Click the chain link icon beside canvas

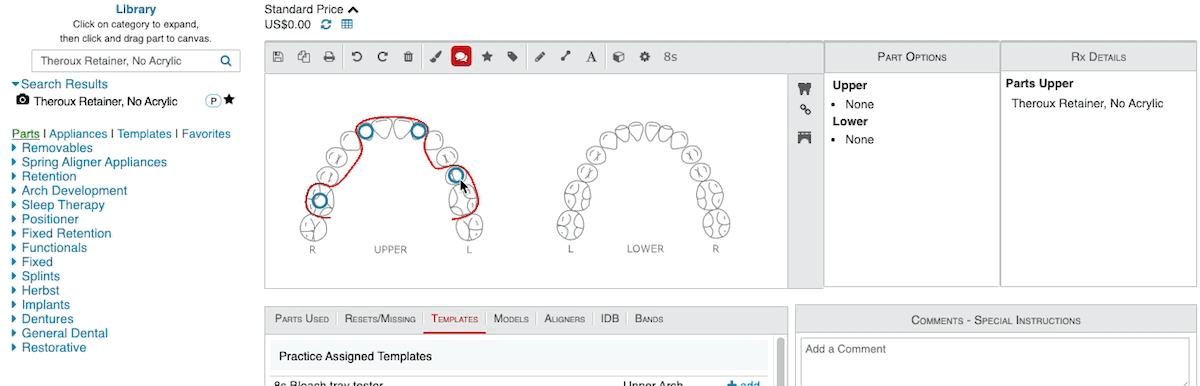click(x=804, y=110)
